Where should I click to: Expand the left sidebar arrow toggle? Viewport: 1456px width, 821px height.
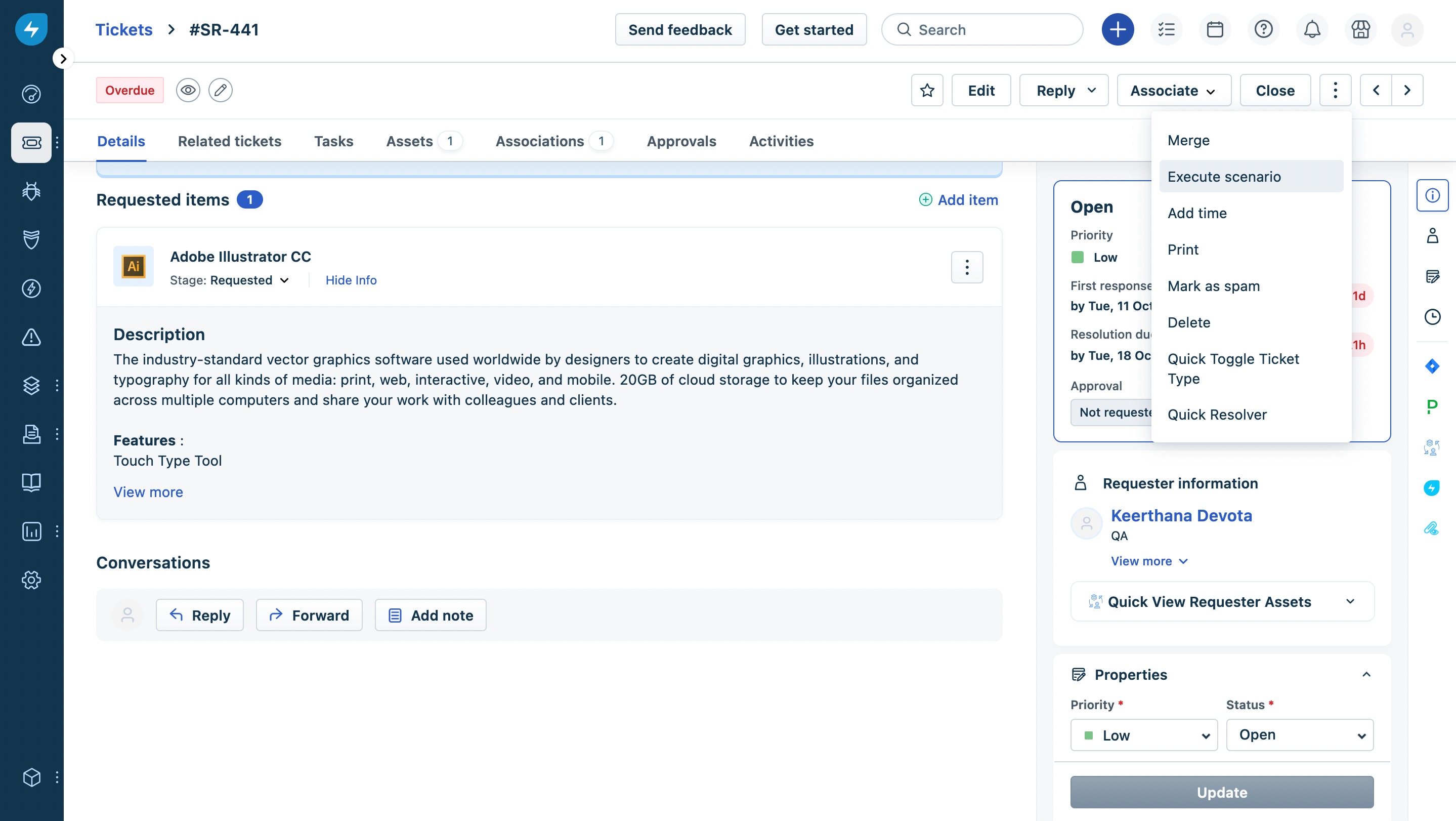tap(63, 58)
